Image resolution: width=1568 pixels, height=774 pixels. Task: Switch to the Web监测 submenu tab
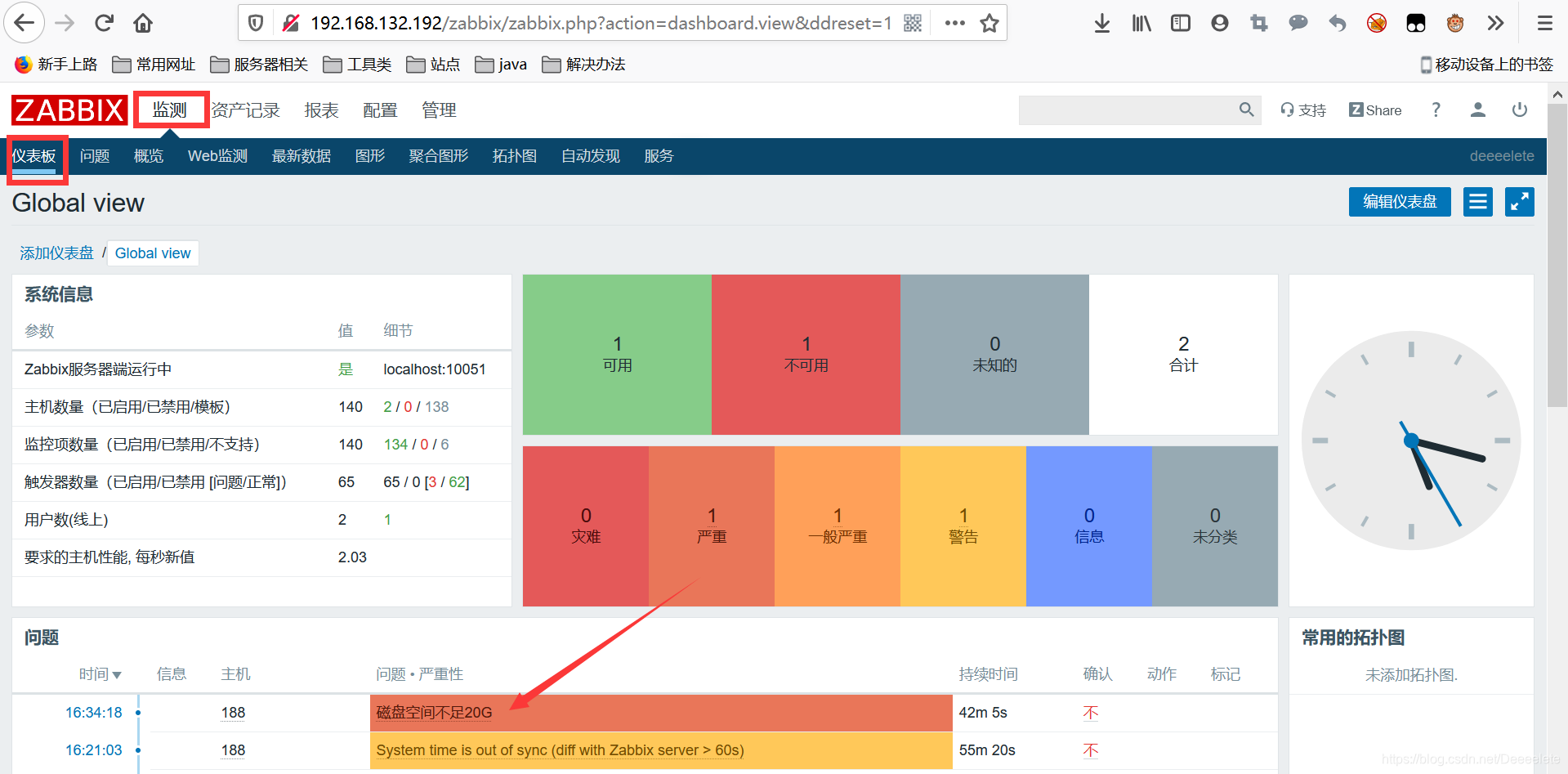click(x=217, y=156)
